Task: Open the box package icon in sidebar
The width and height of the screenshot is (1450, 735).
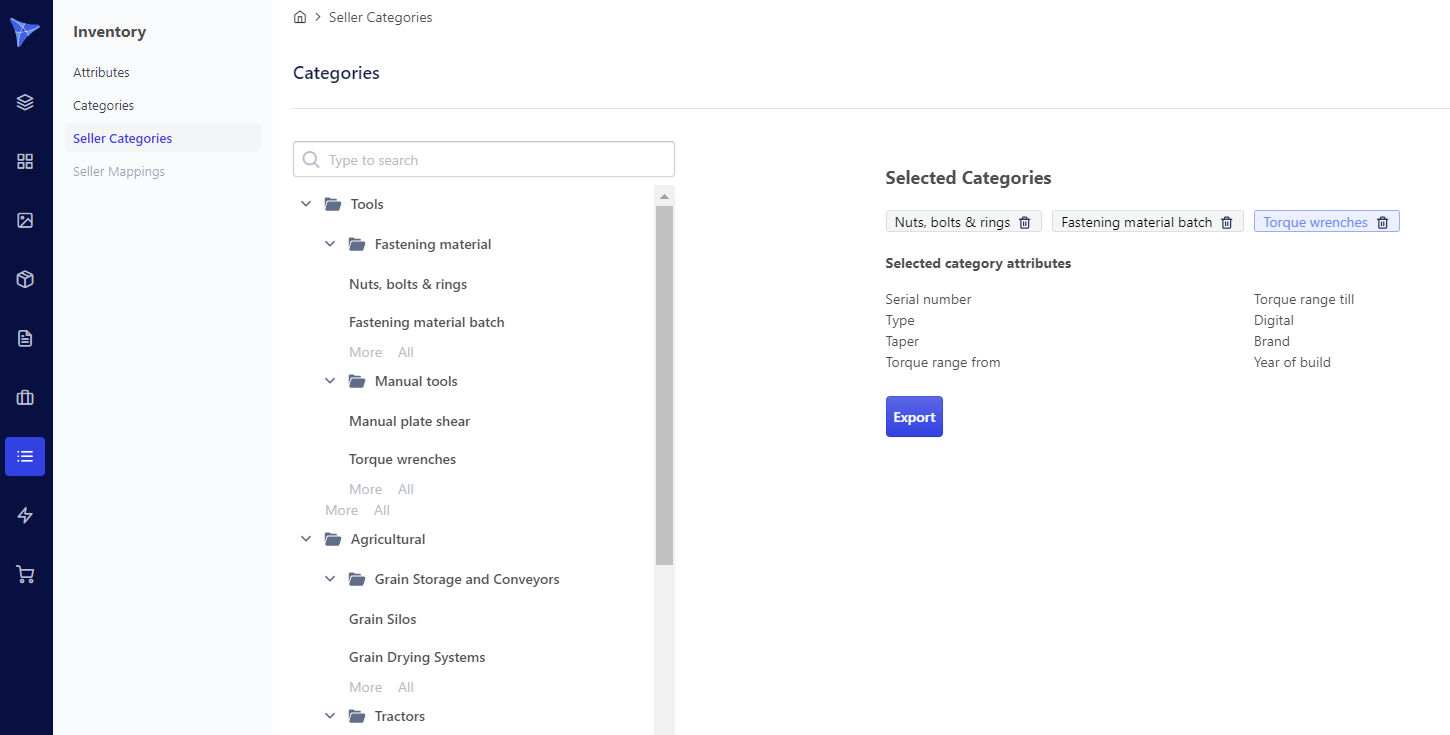Action: tap(25, 279)
